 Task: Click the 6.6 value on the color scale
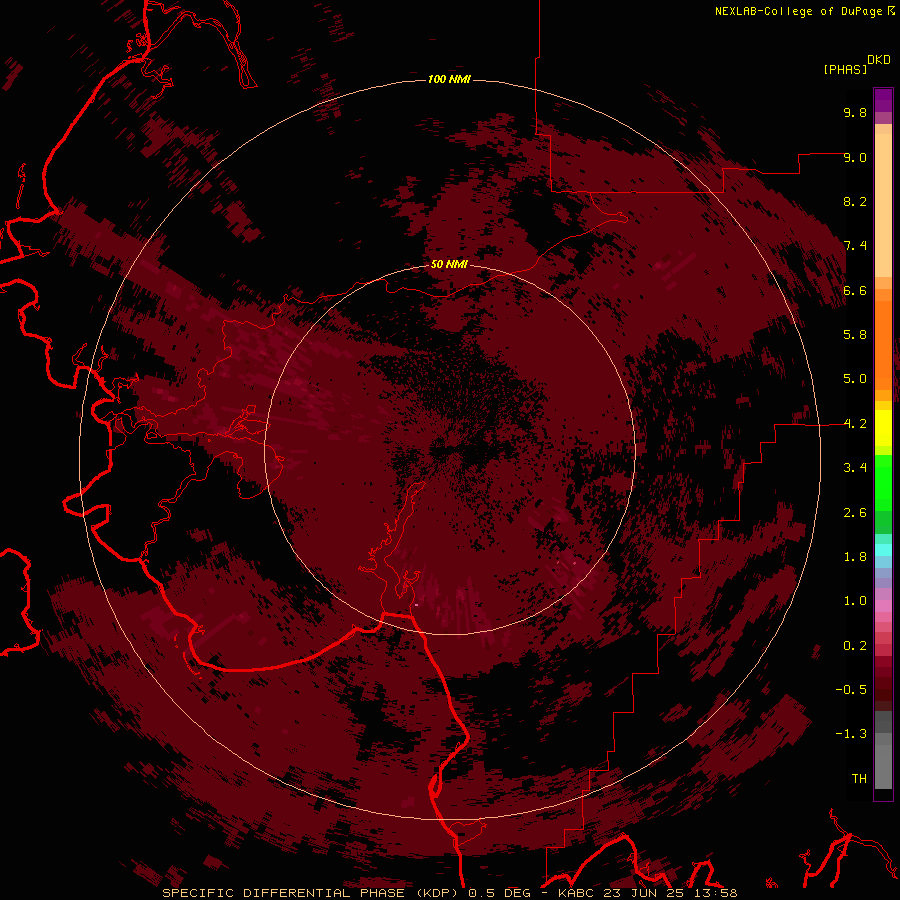click(855, 290)
